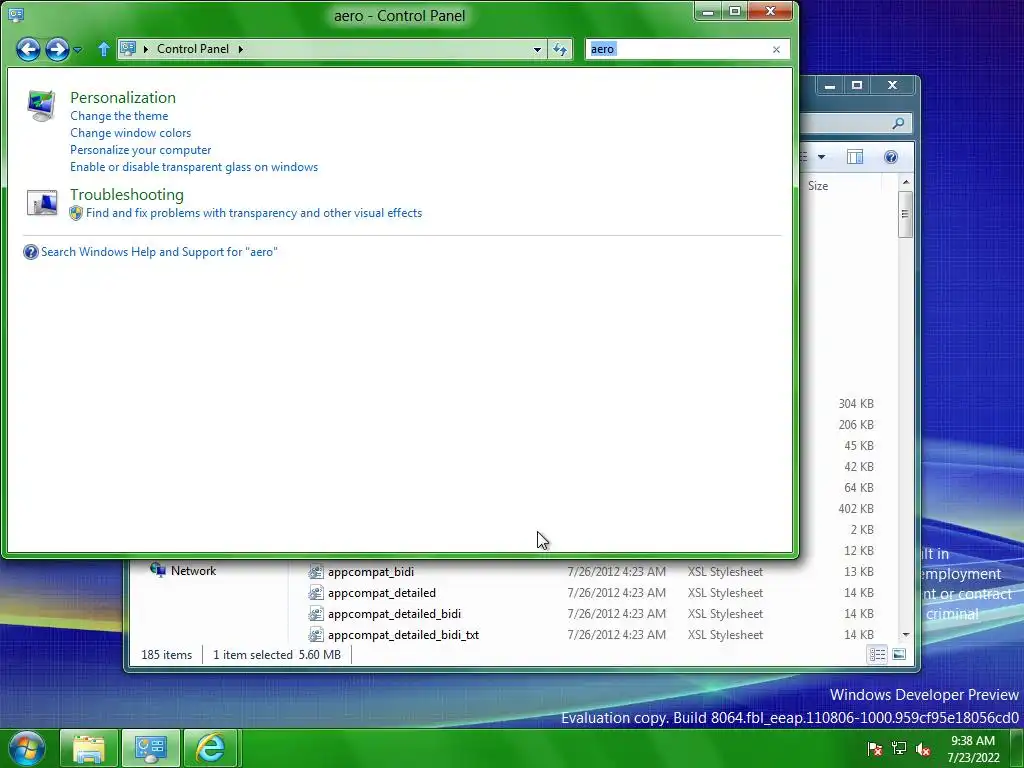Viewport: 1024px width, 768px height.
Task: Select file appcompat_bidi
Action: [371, 571]
